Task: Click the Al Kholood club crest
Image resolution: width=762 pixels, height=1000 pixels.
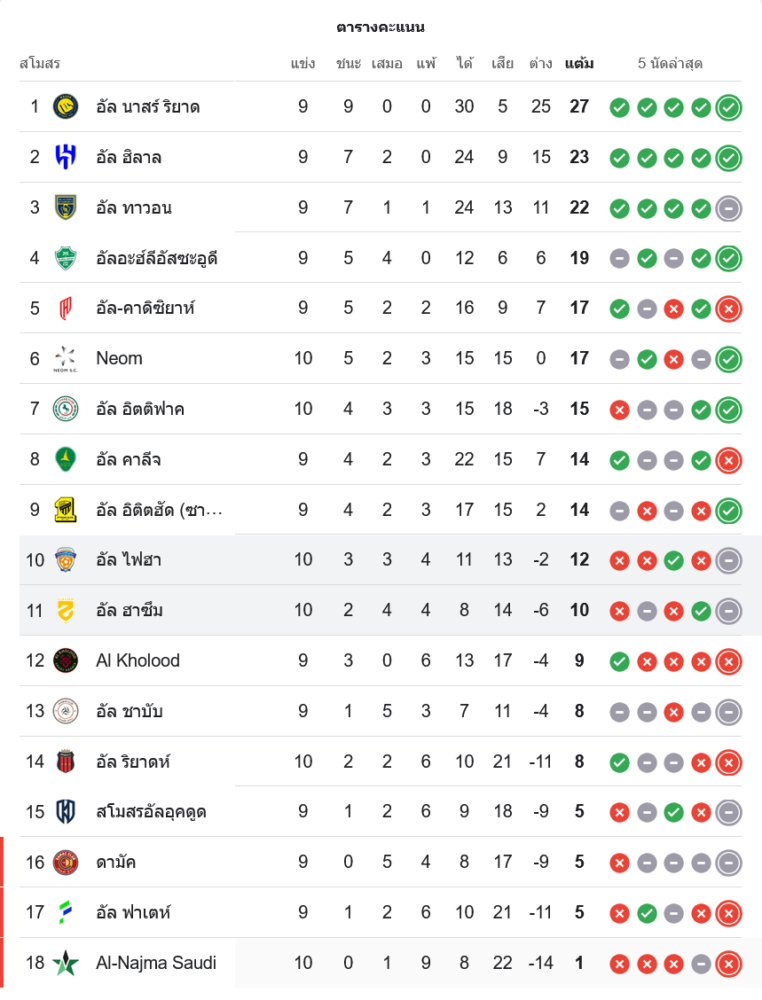Action: click(66, 660)
